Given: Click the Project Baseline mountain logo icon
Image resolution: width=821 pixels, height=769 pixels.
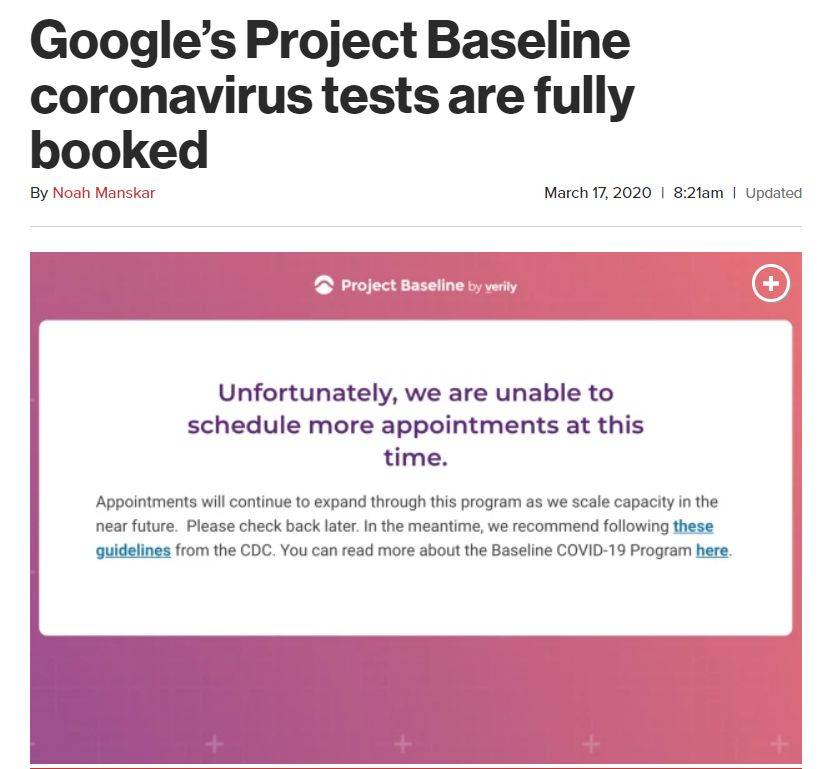Looking at the screenshot, I should [324, 285].
